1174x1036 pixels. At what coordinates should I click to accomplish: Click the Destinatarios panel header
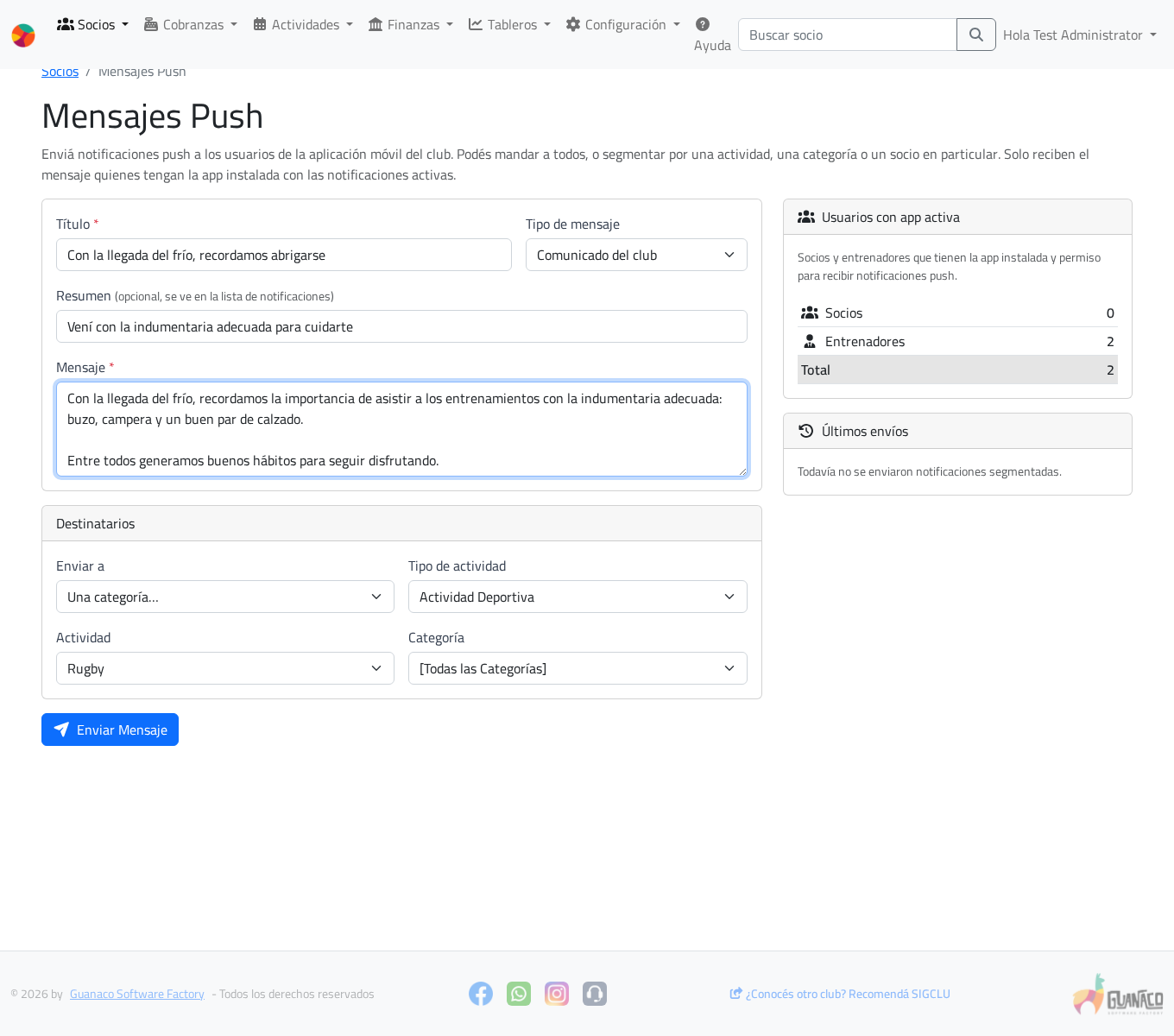tap(401, 523)
